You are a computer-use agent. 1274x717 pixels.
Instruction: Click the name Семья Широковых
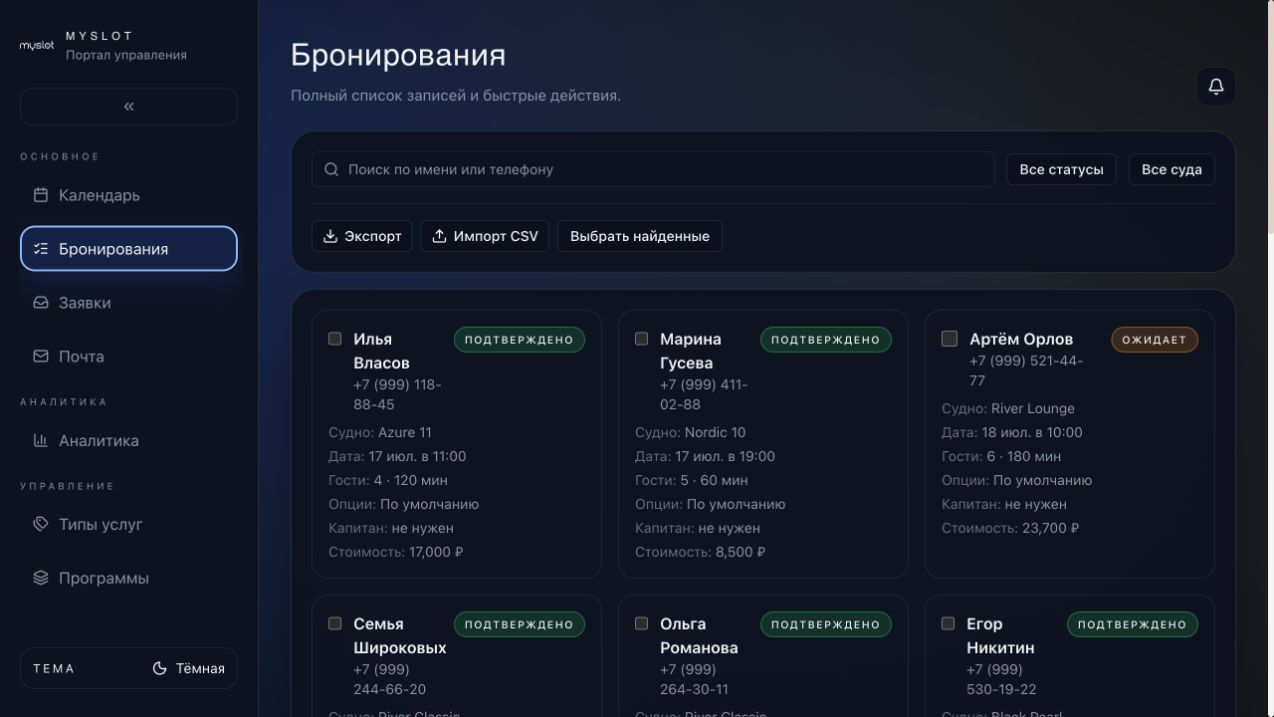(400, 636)
